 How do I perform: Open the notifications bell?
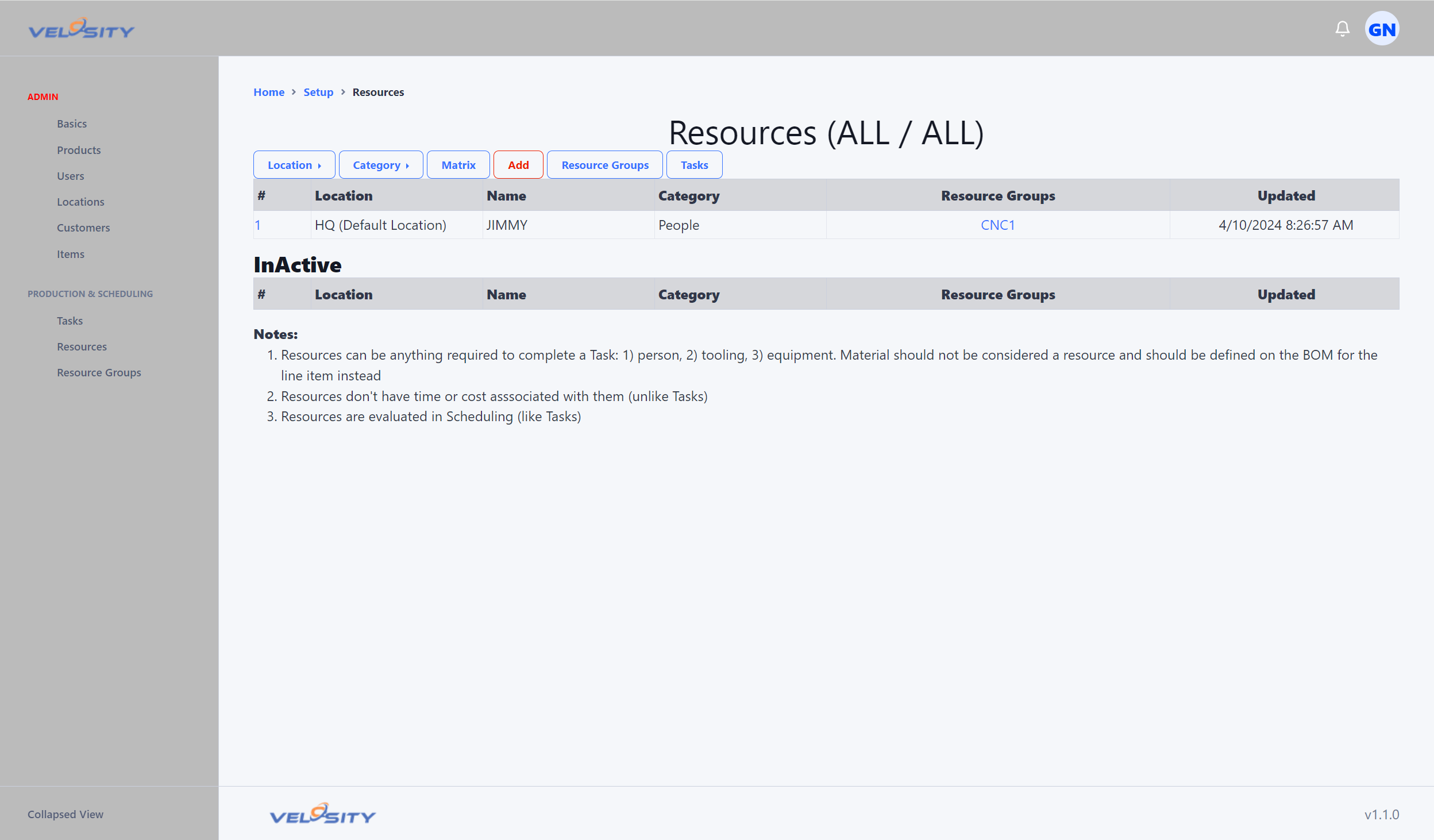coord(1342,29)
